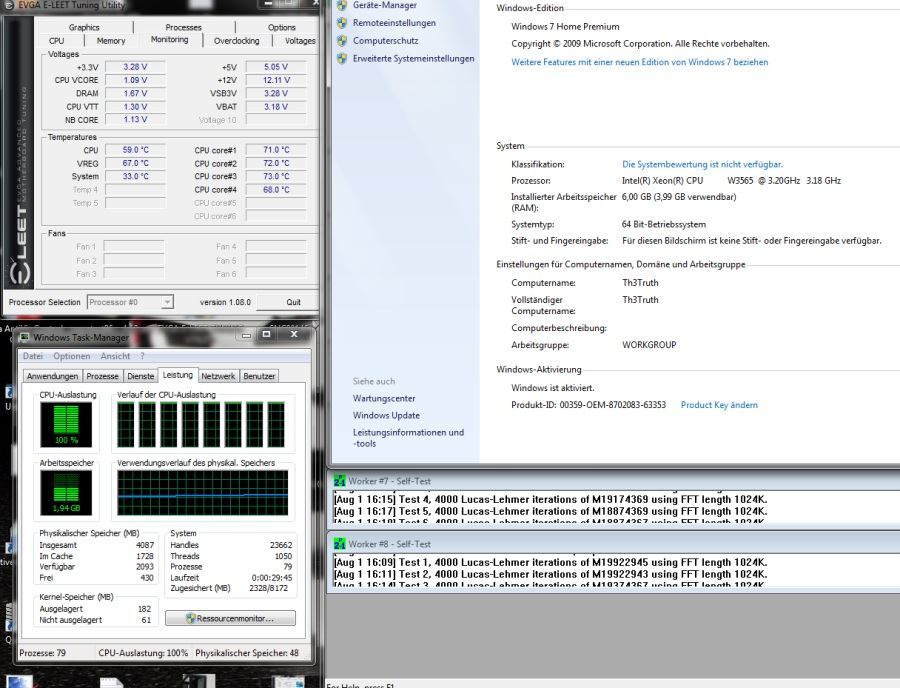Screen dimensions: 900x688
Task: Click Worker #7 Test 5 log line
Action: click(x=550, y=511)
